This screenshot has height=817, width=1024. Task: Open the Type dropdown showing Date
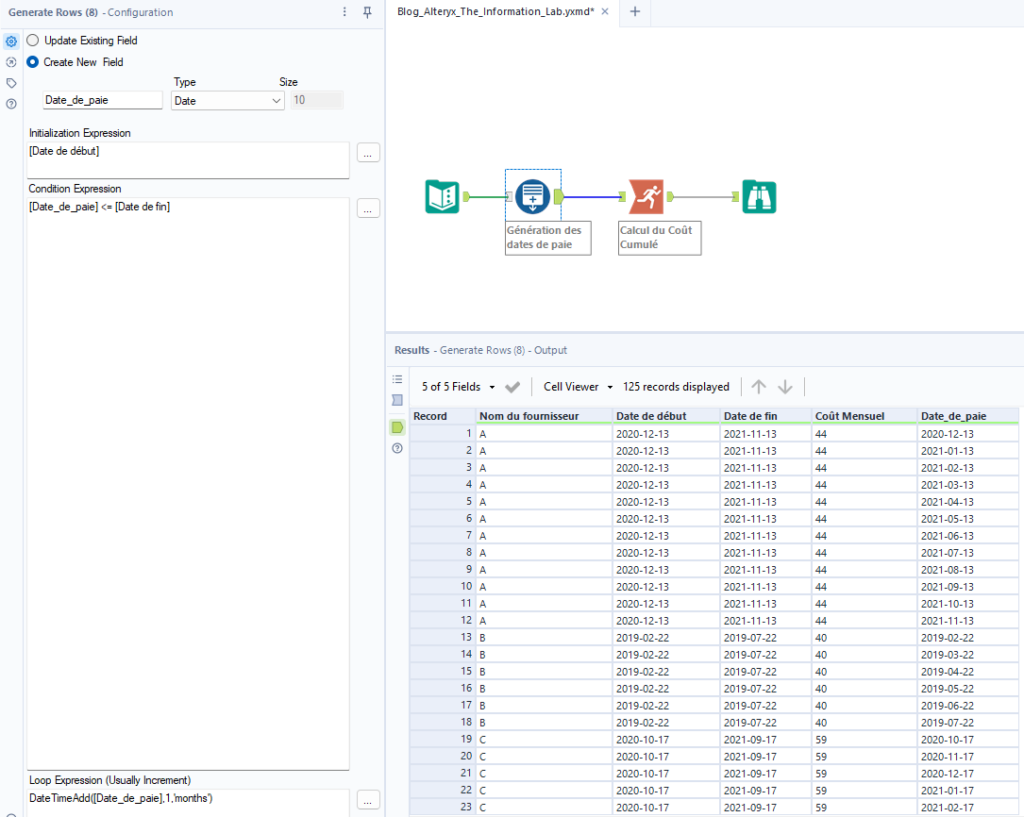pos(227,101)
